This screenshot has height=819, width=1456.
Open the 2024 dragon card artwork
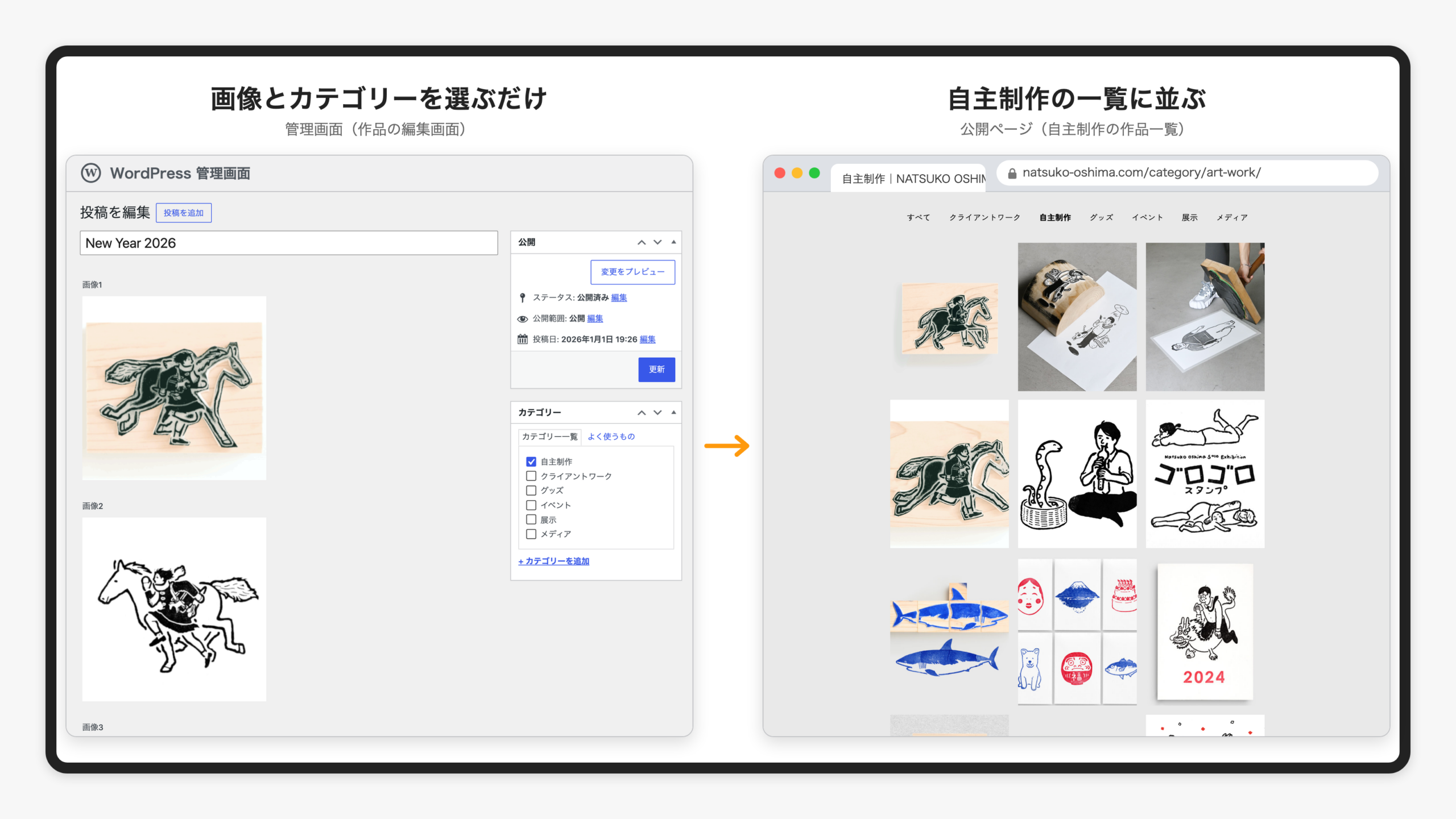[x=1205, y=631]
